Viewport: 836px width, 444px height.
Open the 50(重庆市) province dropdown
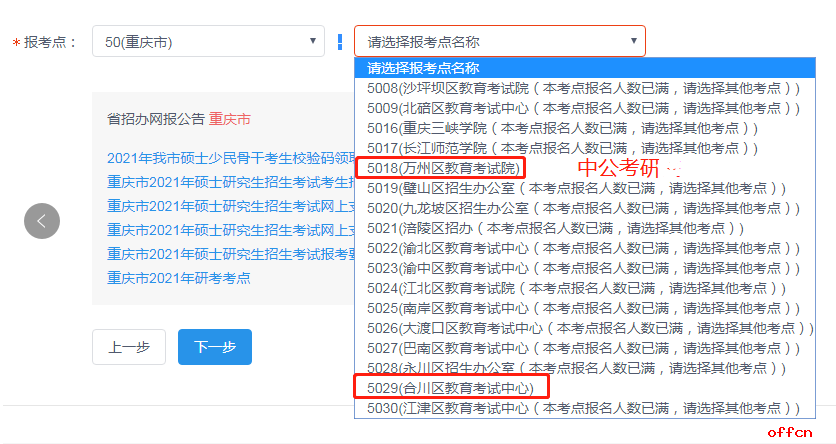(207, 42)
